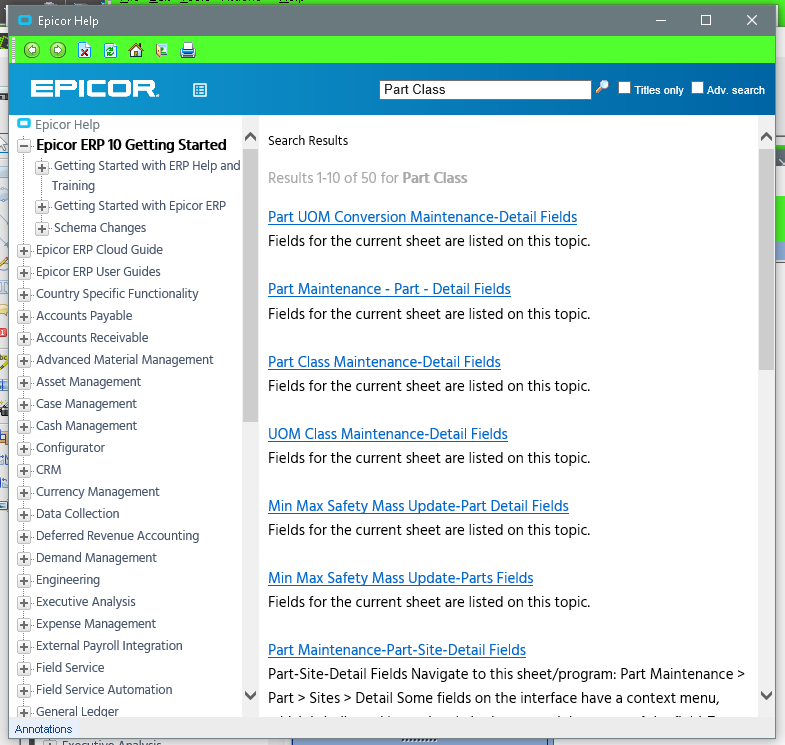785x745 pixels.
Task: Select the Field Service Automation topic
Action: pos(104,690)
